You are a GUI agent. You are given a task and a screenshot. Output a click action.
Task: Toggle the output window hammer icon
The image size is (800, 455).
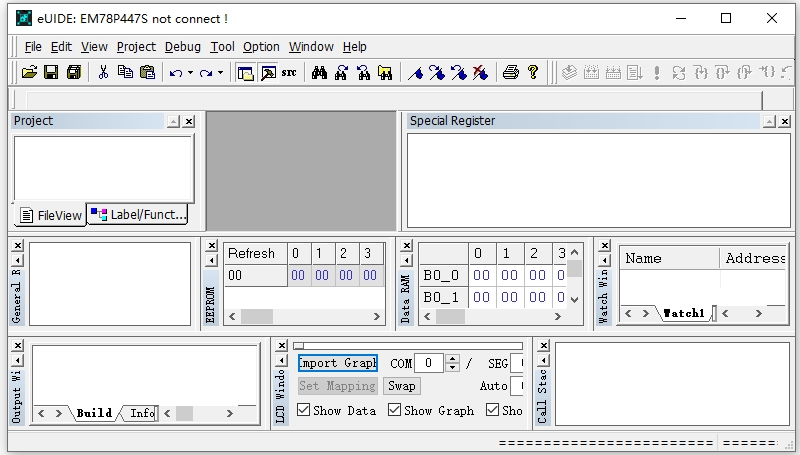268,73
